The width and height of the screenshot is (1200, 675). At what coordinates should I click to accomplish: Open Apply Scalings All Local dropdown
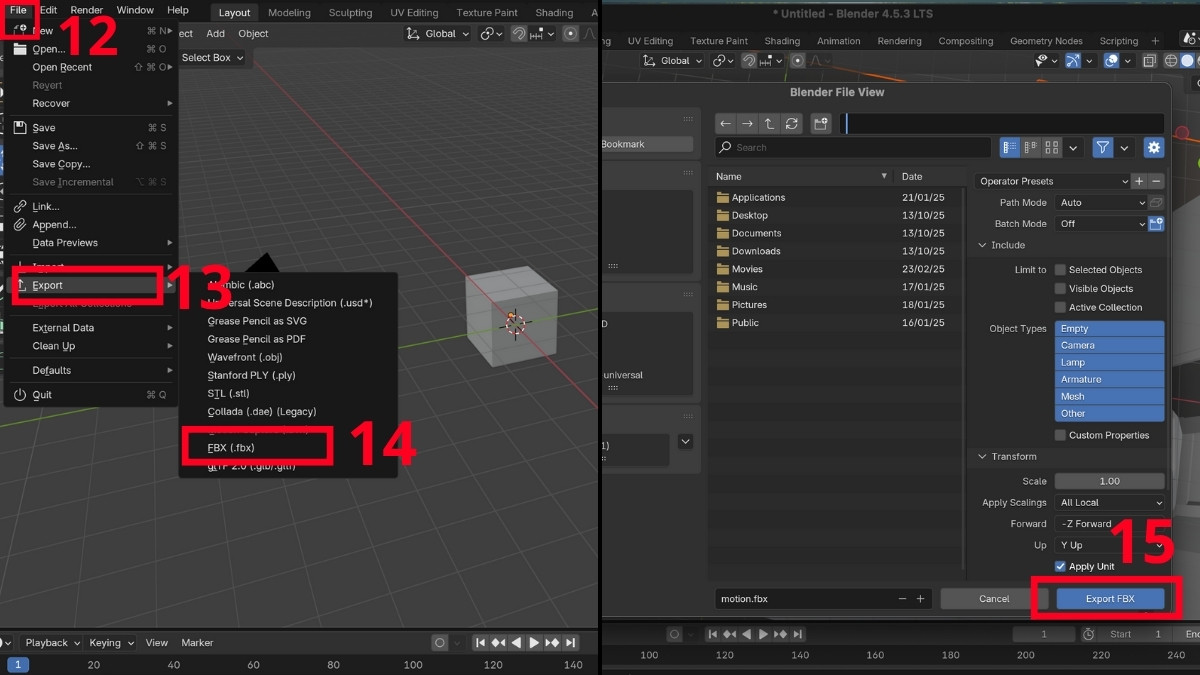point(1110,503)
